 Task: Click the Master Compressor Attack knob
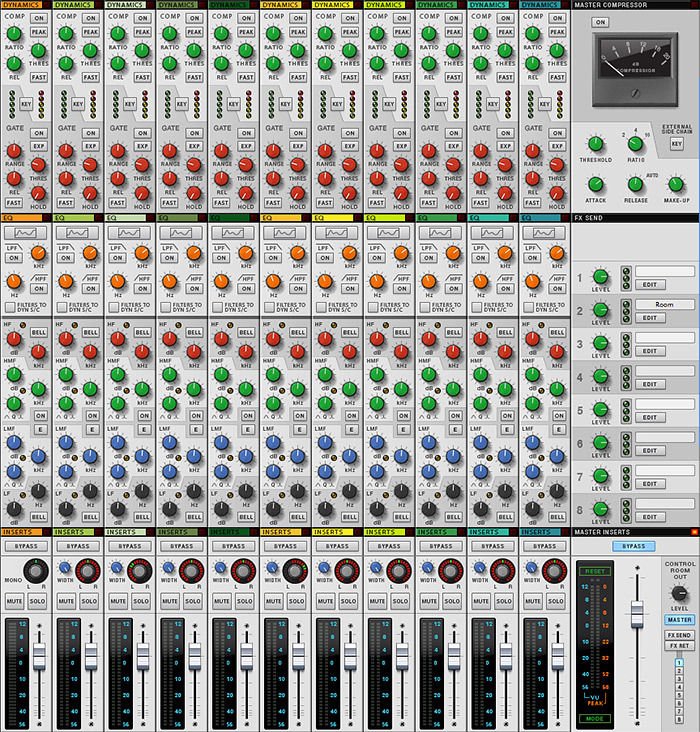pyautogui.click(x=596, y=185)
